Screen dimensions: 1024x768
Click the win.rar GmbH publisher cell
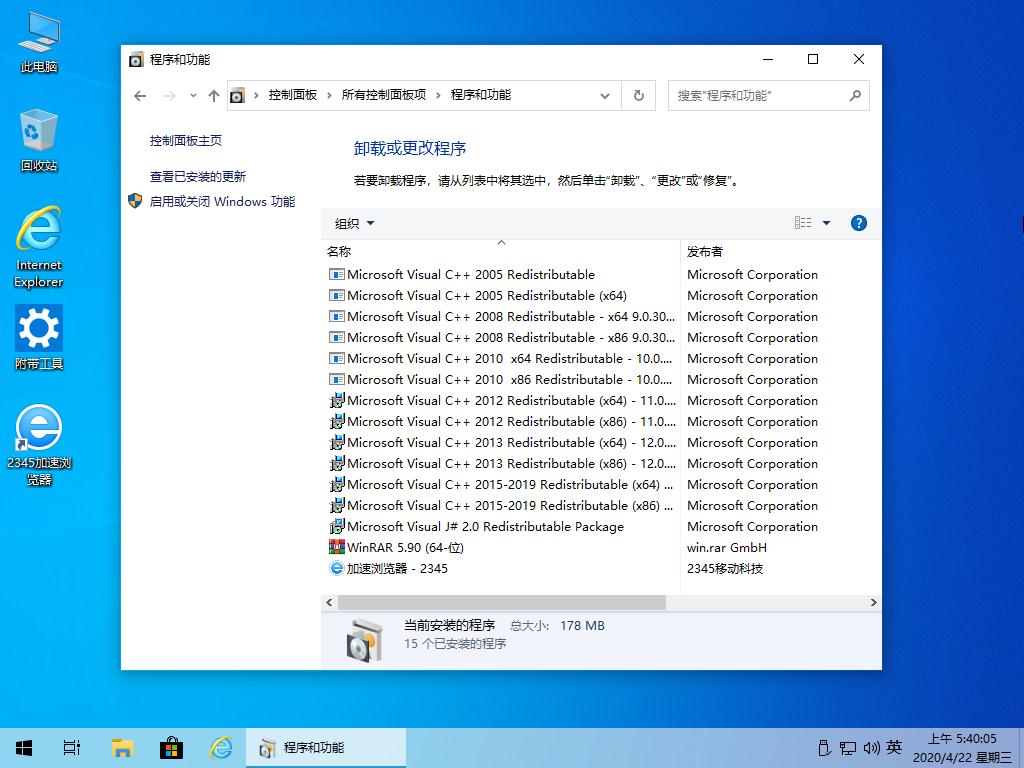pos(727,547)
